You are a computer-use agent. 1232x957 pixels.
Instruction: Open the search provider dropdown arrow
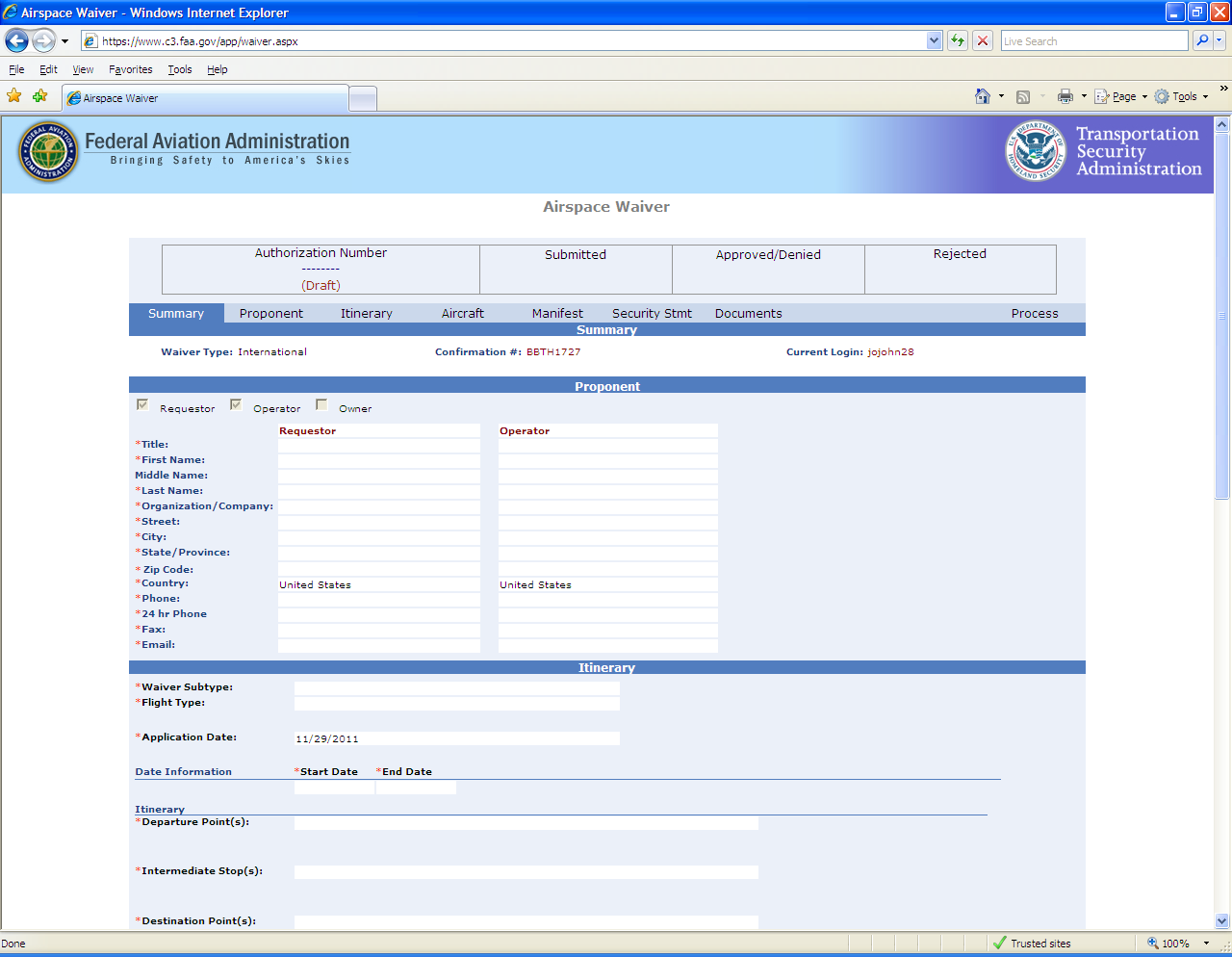(1219, 40)
